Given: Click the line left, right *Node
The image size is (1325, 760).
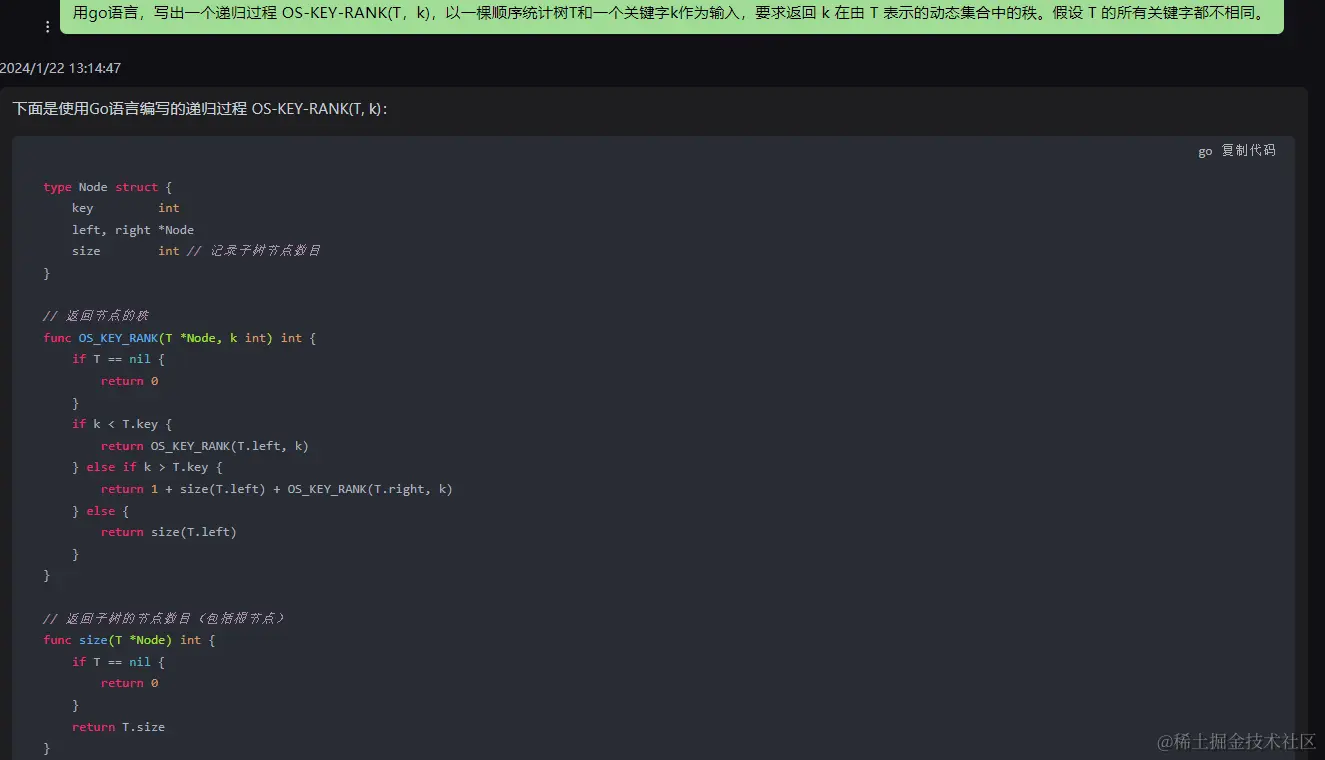Looking at the screenshot, I should point(133,230).
